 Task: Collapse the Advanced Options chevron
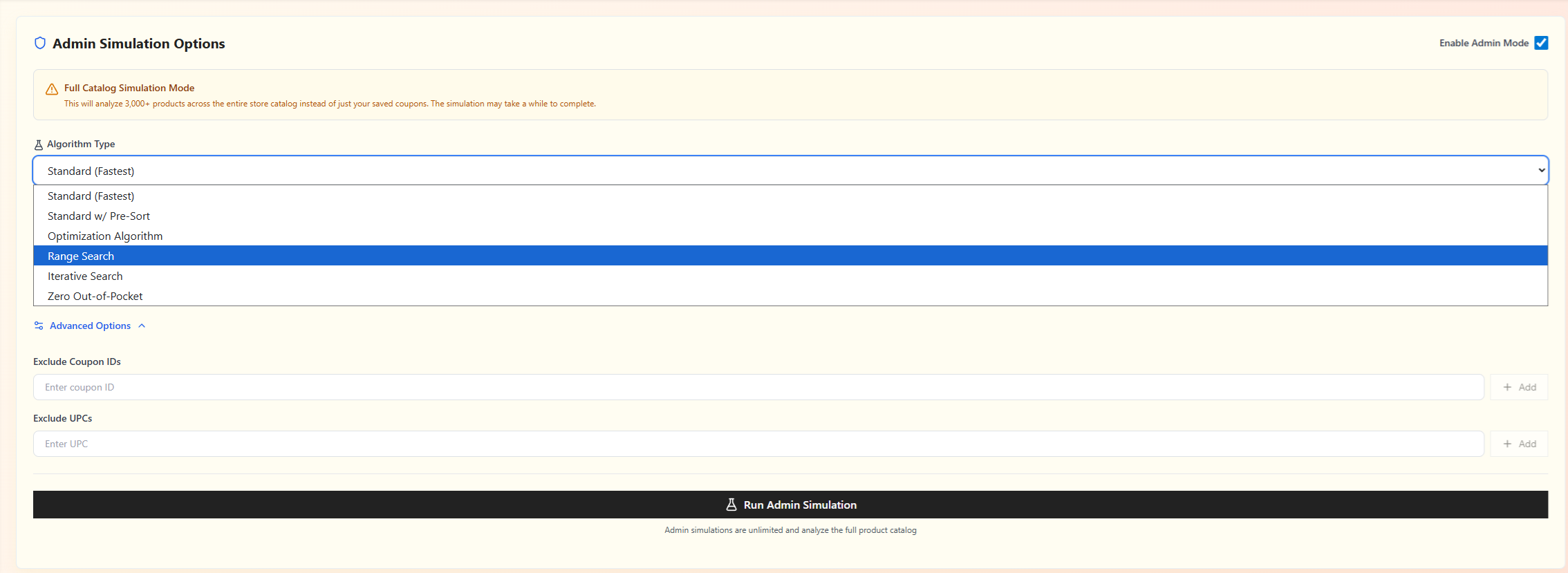pos(142,326)
